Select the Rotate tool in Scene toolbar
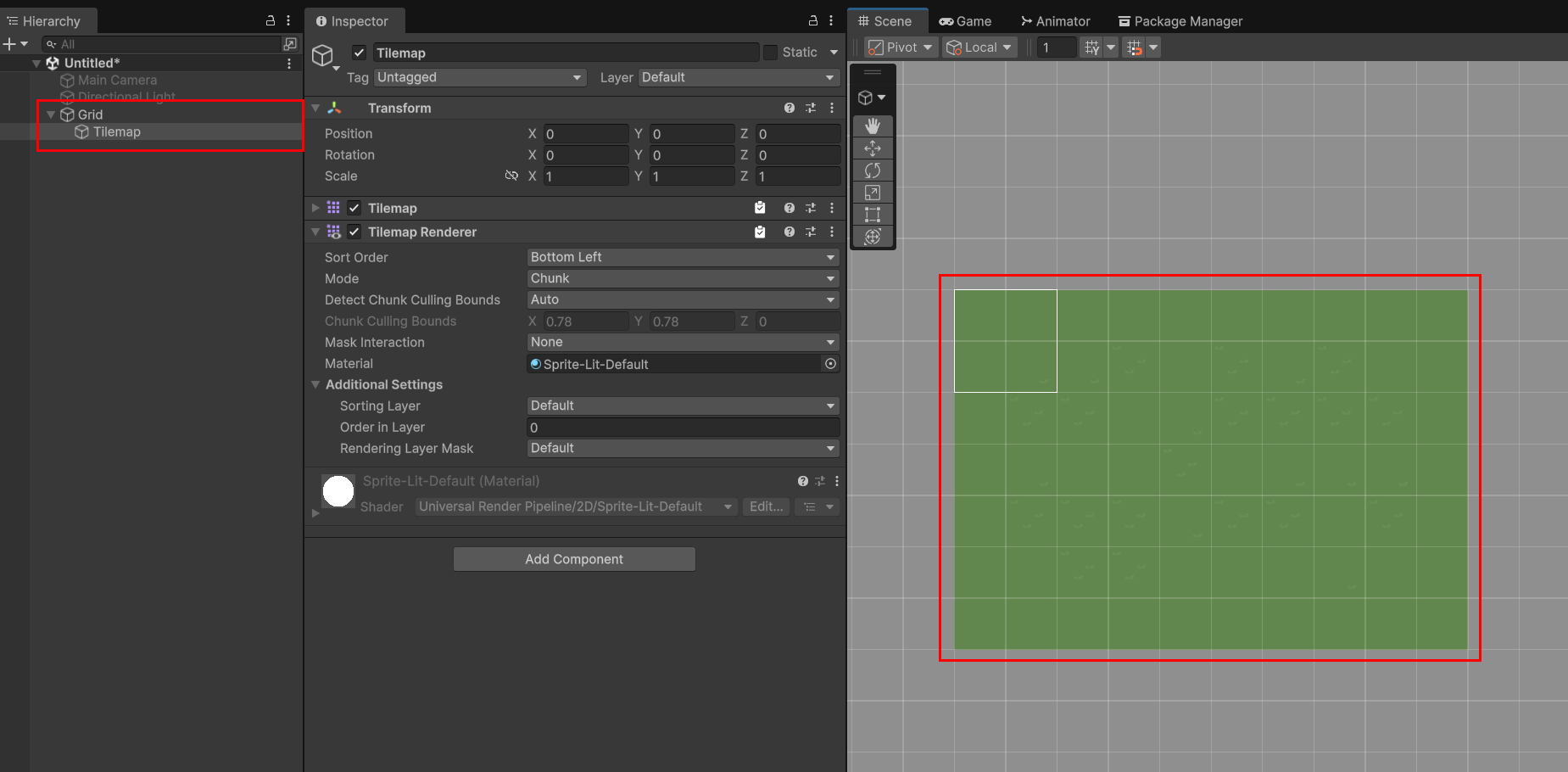 (x=873, y=171)
